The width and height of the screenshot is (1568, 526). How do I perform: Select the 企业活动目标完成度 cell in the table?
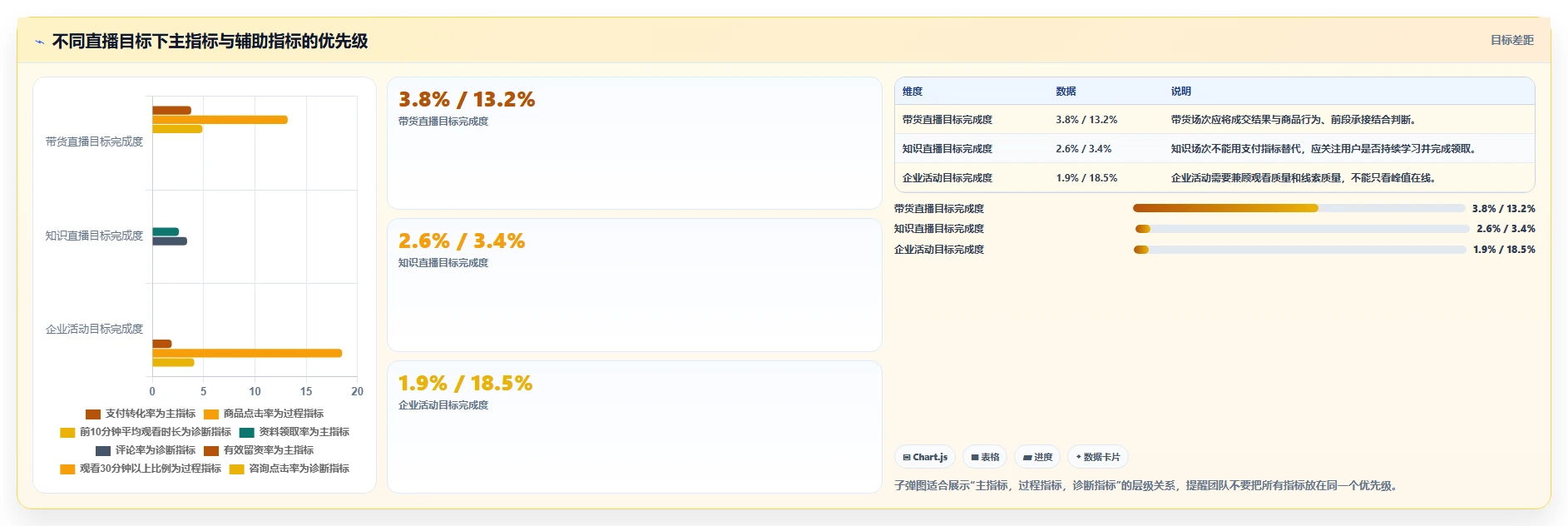(947, 178)
